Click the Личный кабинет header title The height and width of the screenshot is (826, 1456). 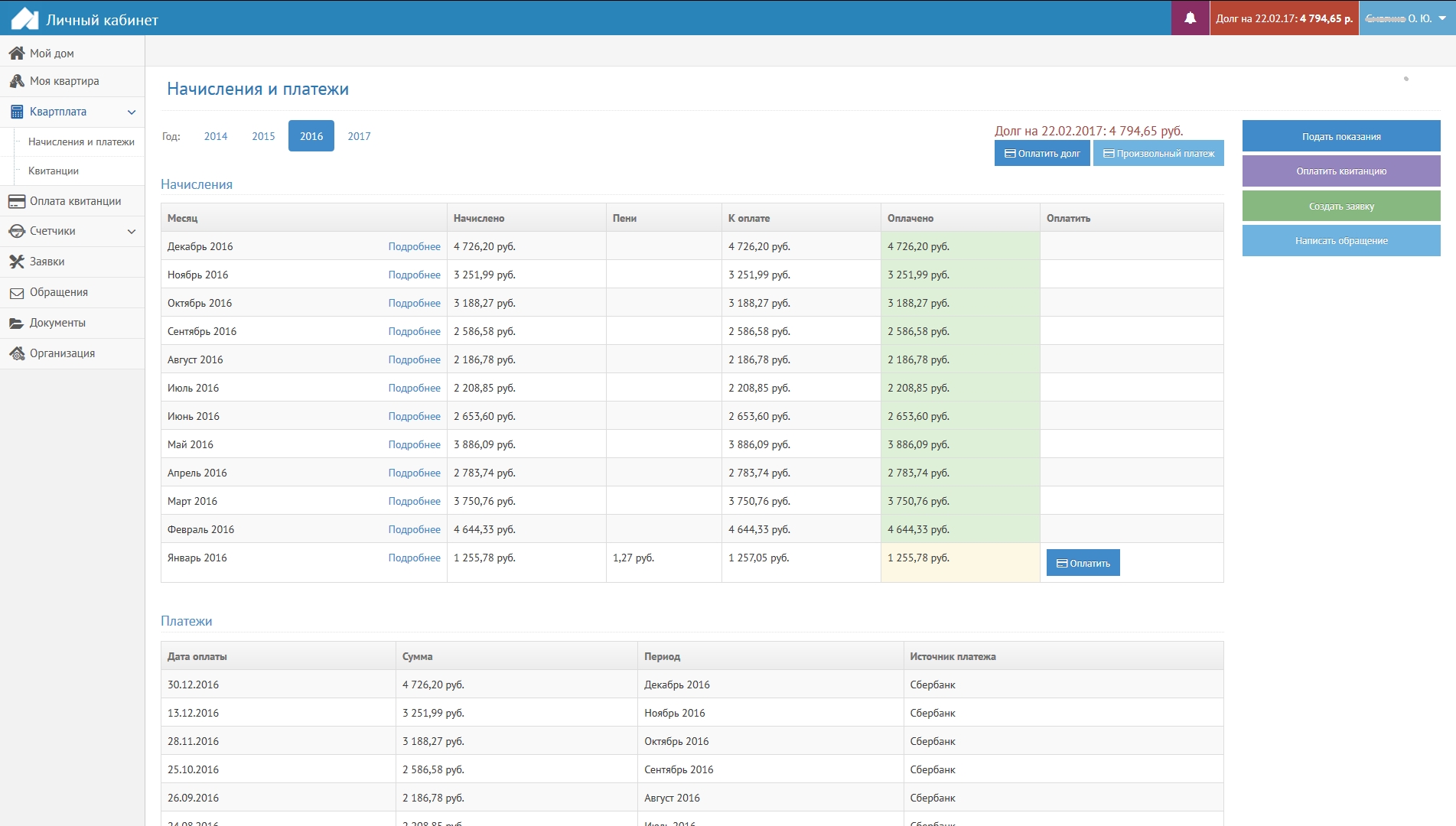102,20
